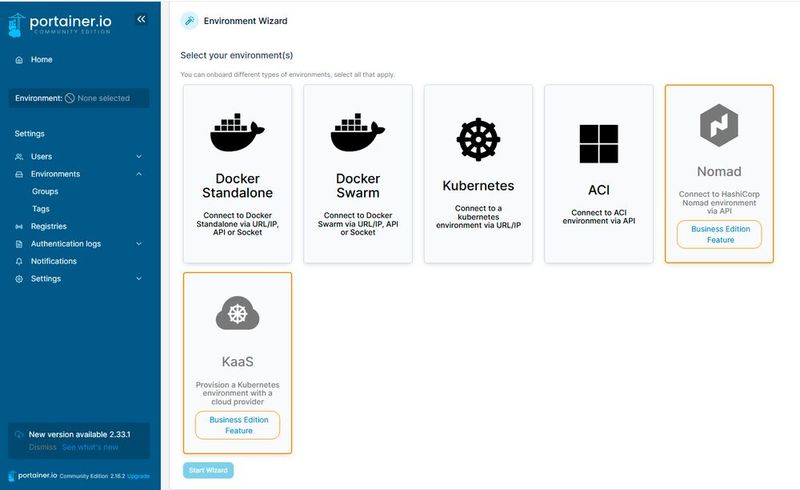Click the See what's new link
This screenshot has width=800, height=490.
[90, 447]
